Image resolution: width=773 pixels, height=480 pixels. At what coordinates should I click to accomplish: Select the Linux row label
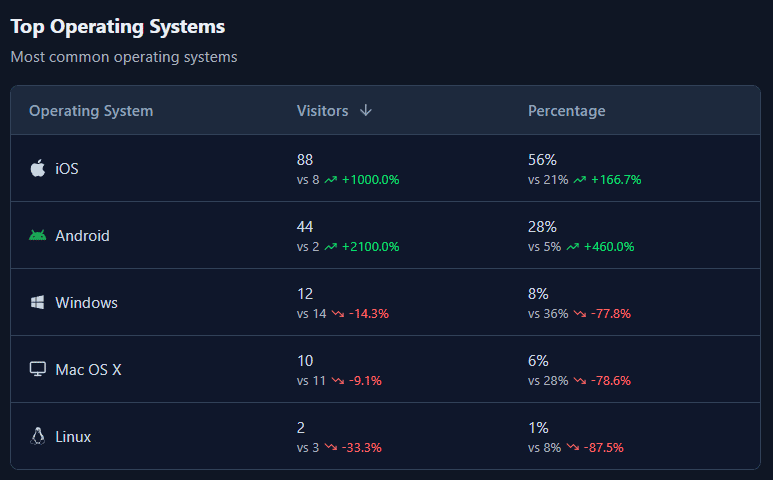point(73,437)
